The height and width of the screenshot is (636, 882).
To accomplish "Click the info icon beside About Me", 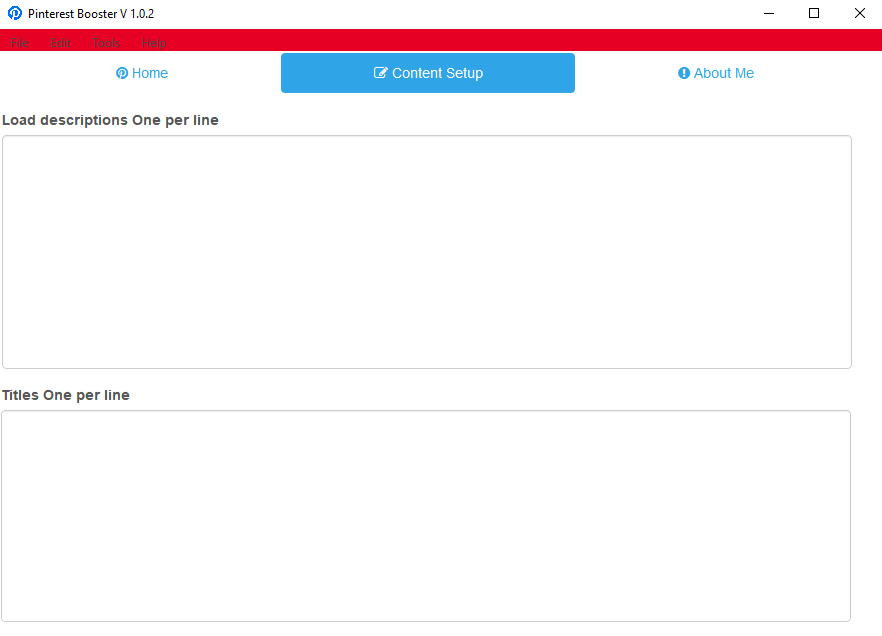I will (684, 73).
